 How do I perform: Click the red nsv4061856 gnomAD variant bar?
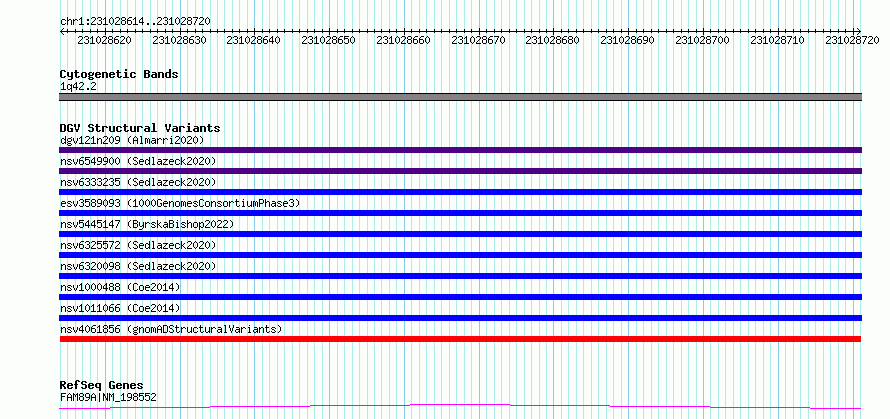coord(460,339)
